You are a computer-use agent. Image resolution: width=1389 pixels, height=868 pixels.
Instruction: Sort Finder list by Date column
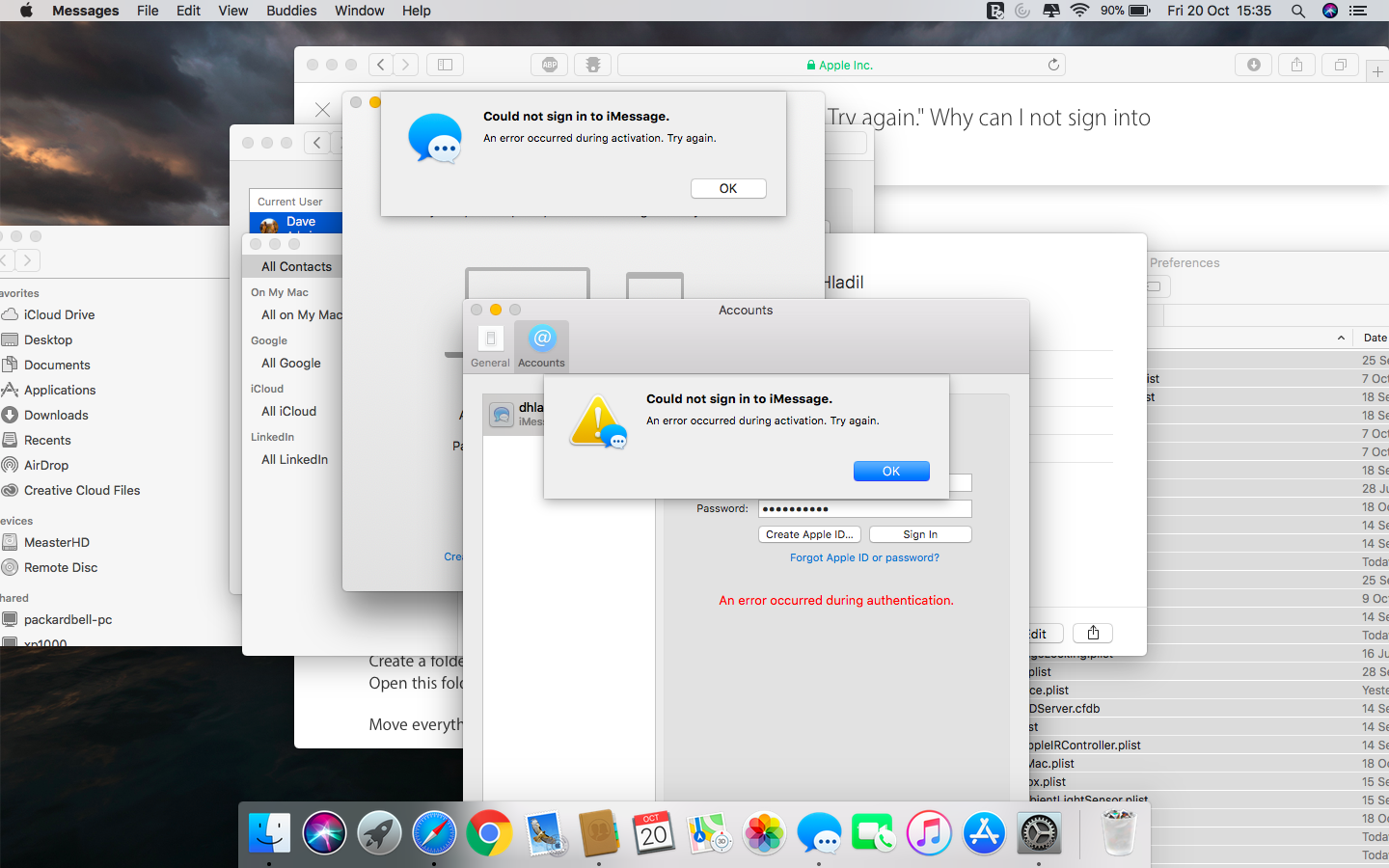point(1374,338)
